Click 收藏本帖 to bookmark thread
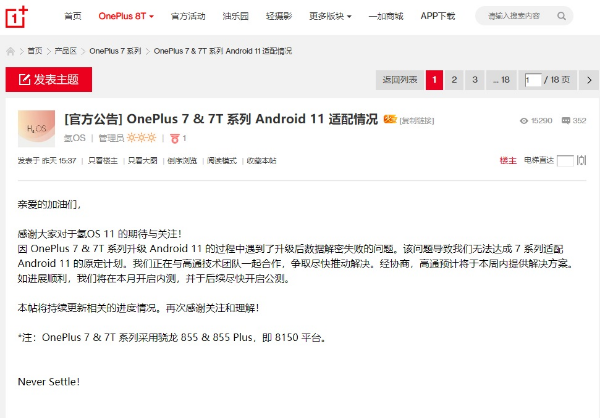 (261, 161)
